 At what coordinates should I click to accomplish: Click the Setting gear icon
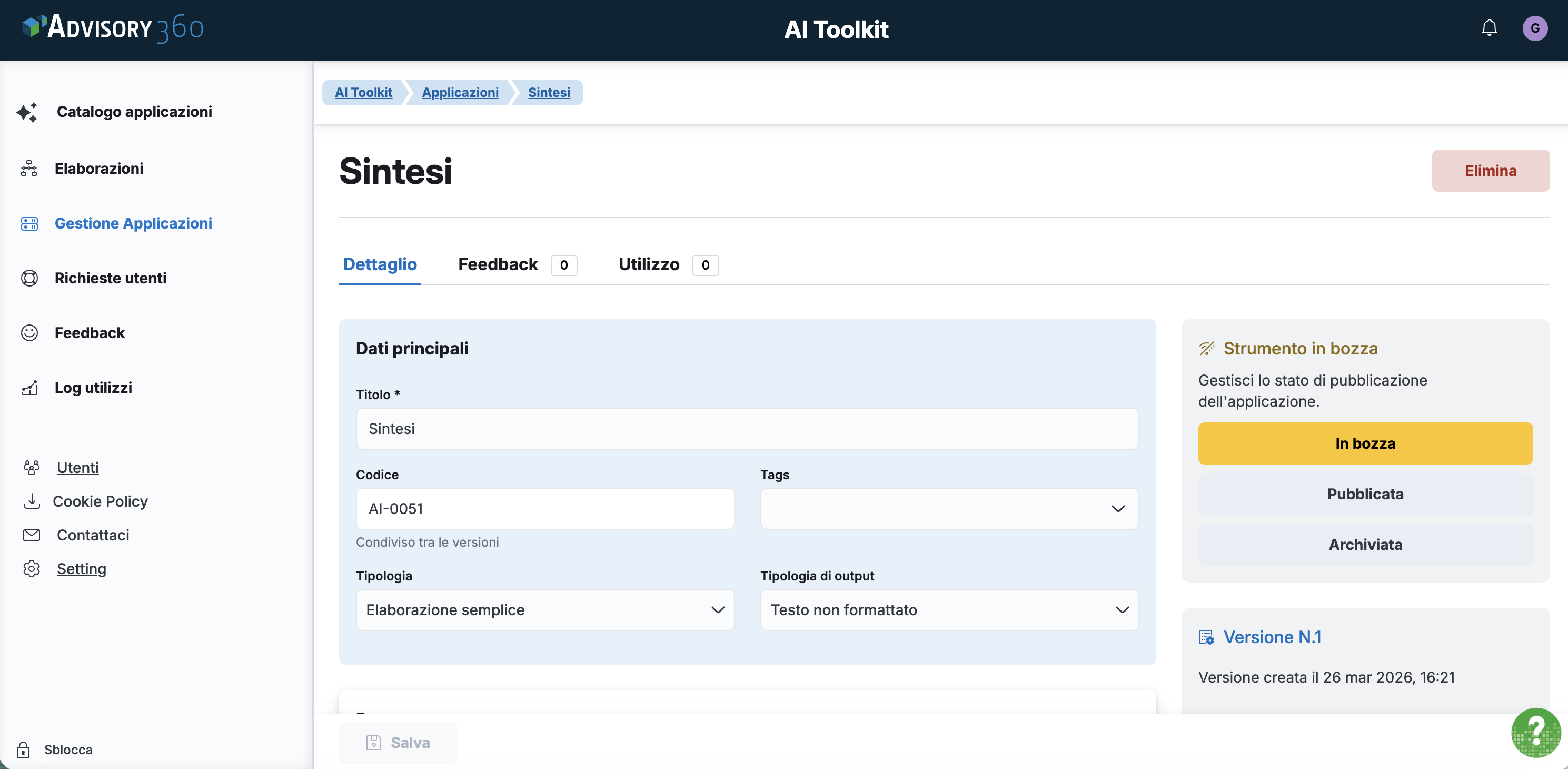click(x=31, y=569)
